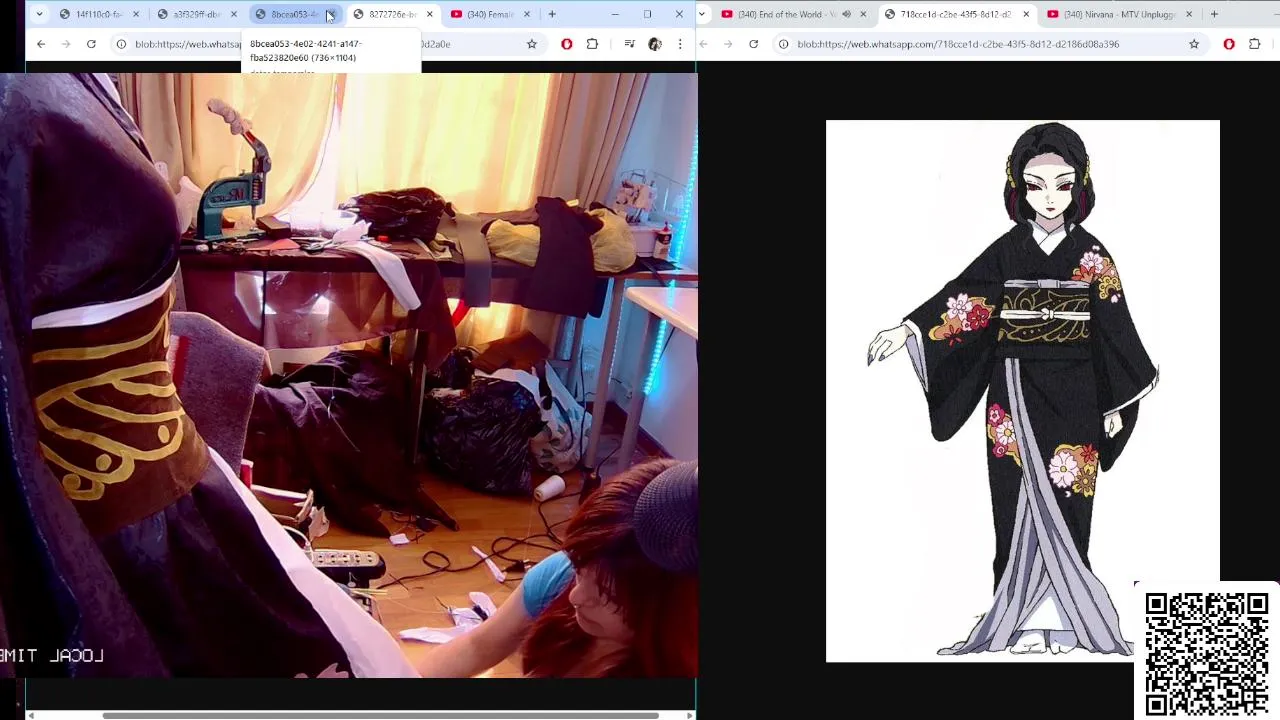Close the (340) Female YouTube tab
The image size is (1280, 720).
[x=528, y=14]
